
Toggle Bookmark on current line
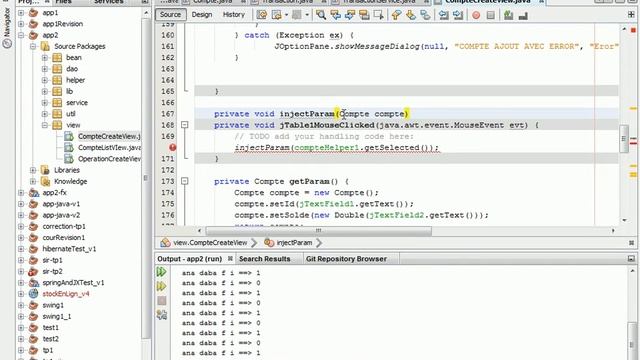tap(425, 16)
